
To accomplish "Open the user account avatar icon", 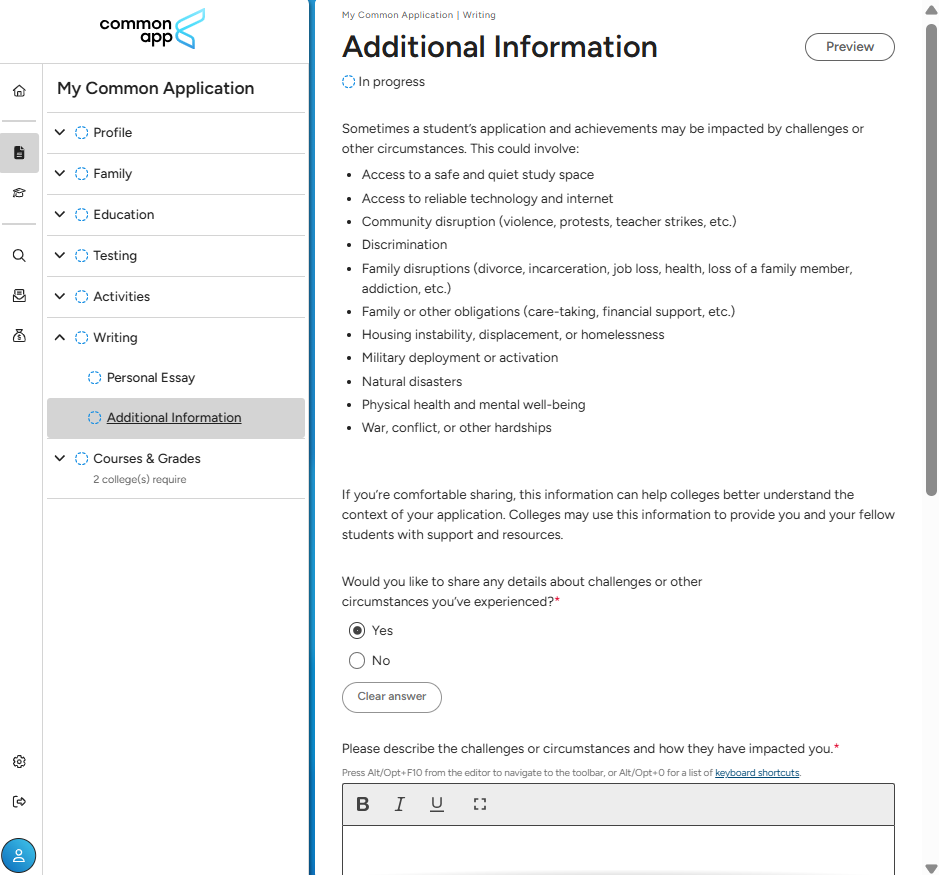I will (19, 855).
